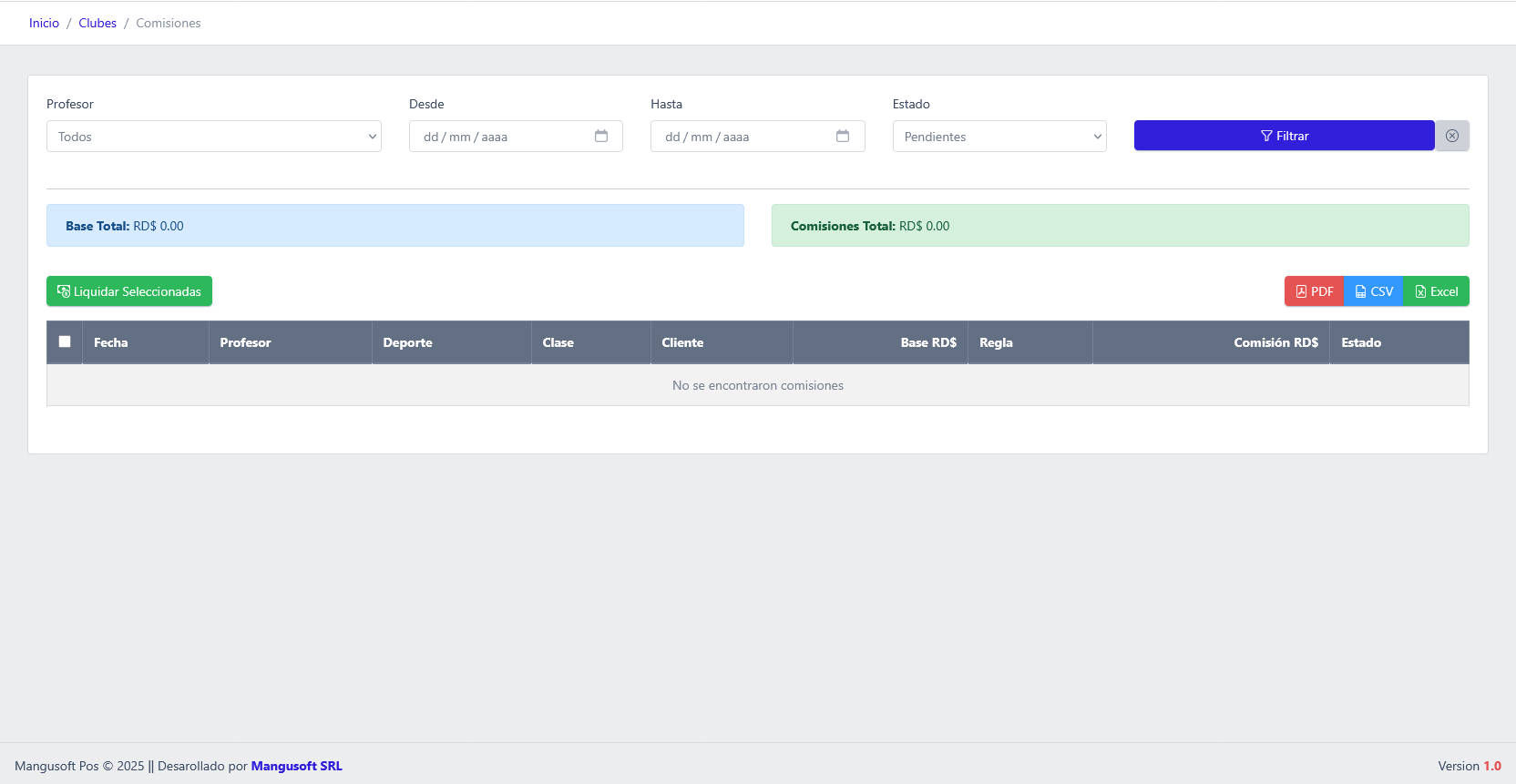1516x784 pixels.
Task: Open the Desde date calendar picker icon
Action: pyautogui.click(x=601, y=137)
